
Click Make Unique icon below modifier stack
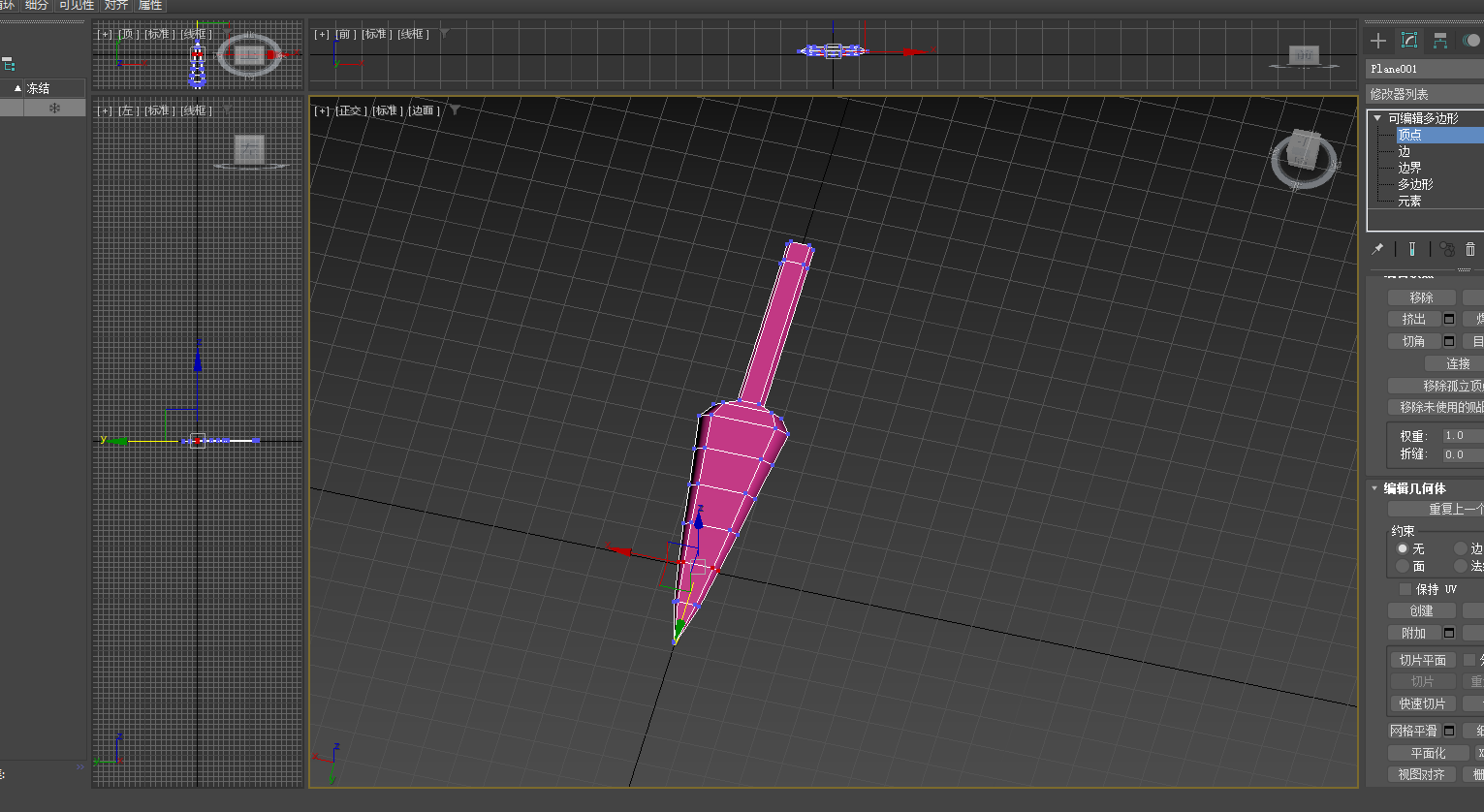click(1447, 249)
